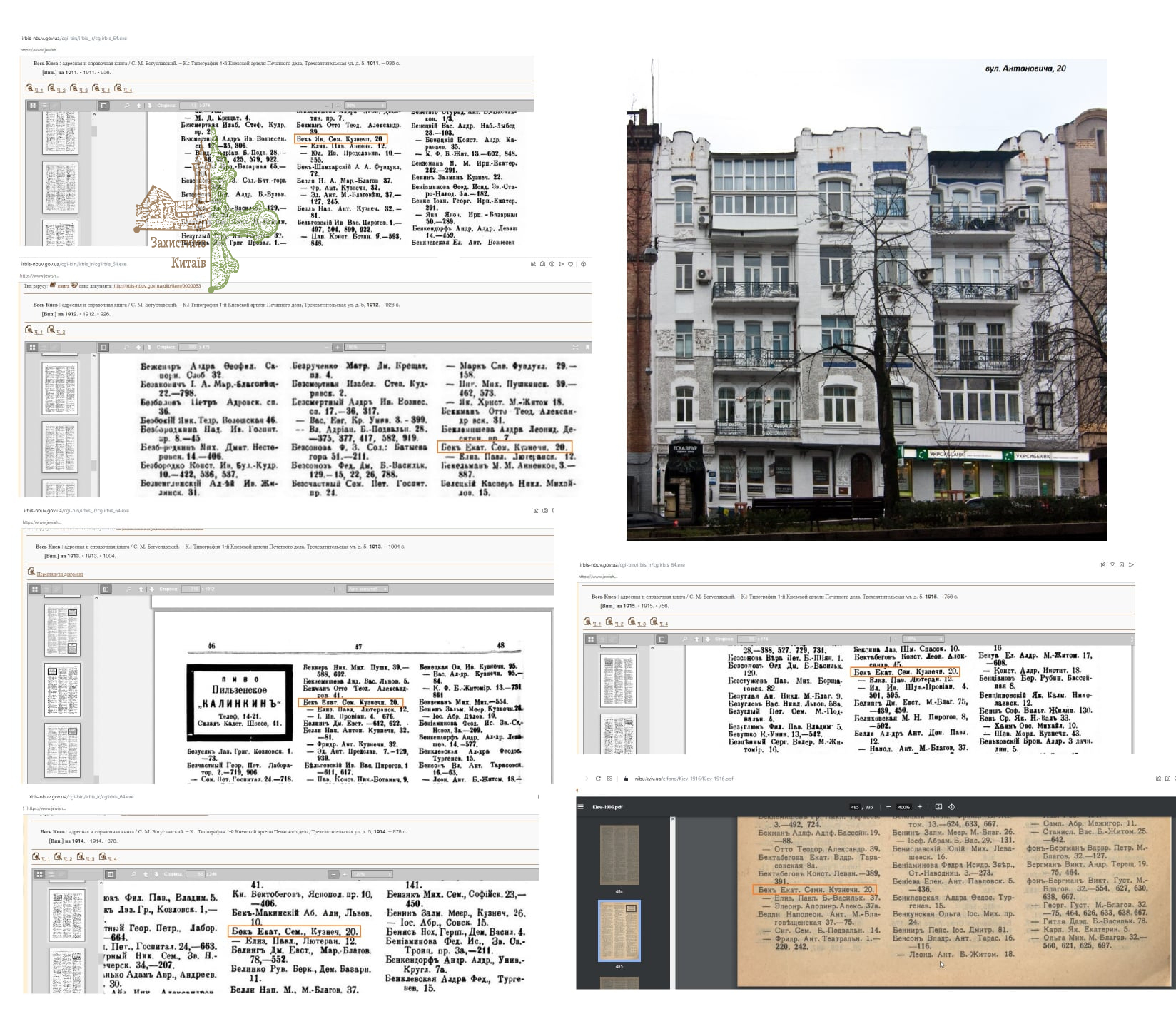Go to next page in 1911 viewer
The width and height of the screenshot is (1176, 1014).
pos(150,106)
